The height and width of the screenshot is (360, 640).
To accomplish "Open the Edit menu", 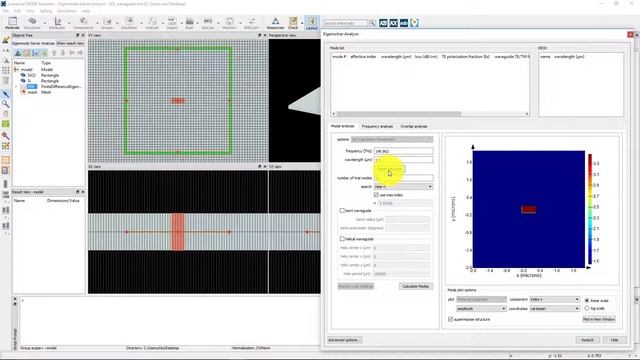I will pos(17,11).
